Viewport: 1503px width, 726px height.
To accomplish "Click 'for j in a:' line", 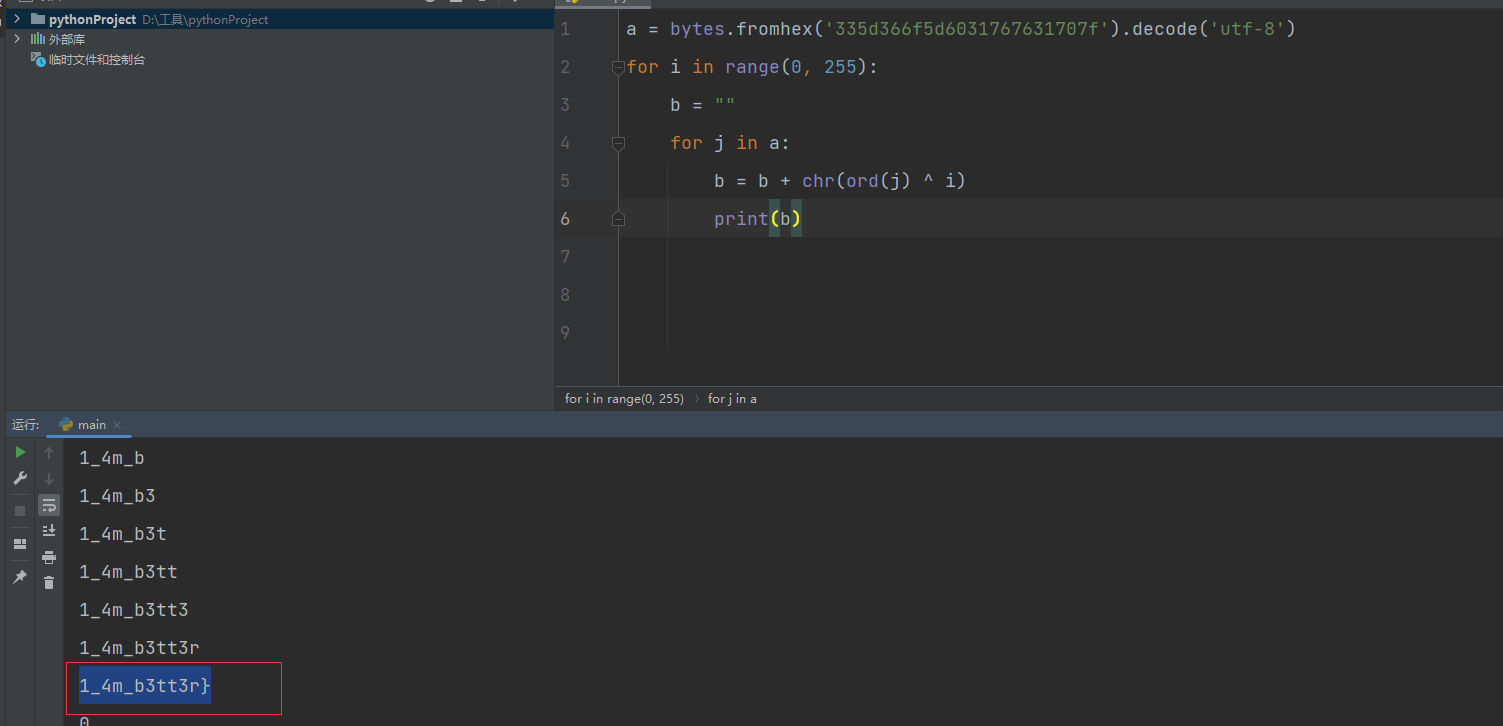I will pos(730,143).
